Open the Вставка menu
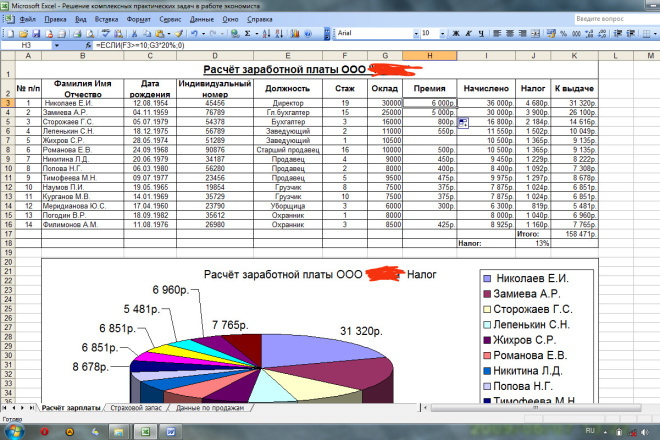 click(106, 19)
